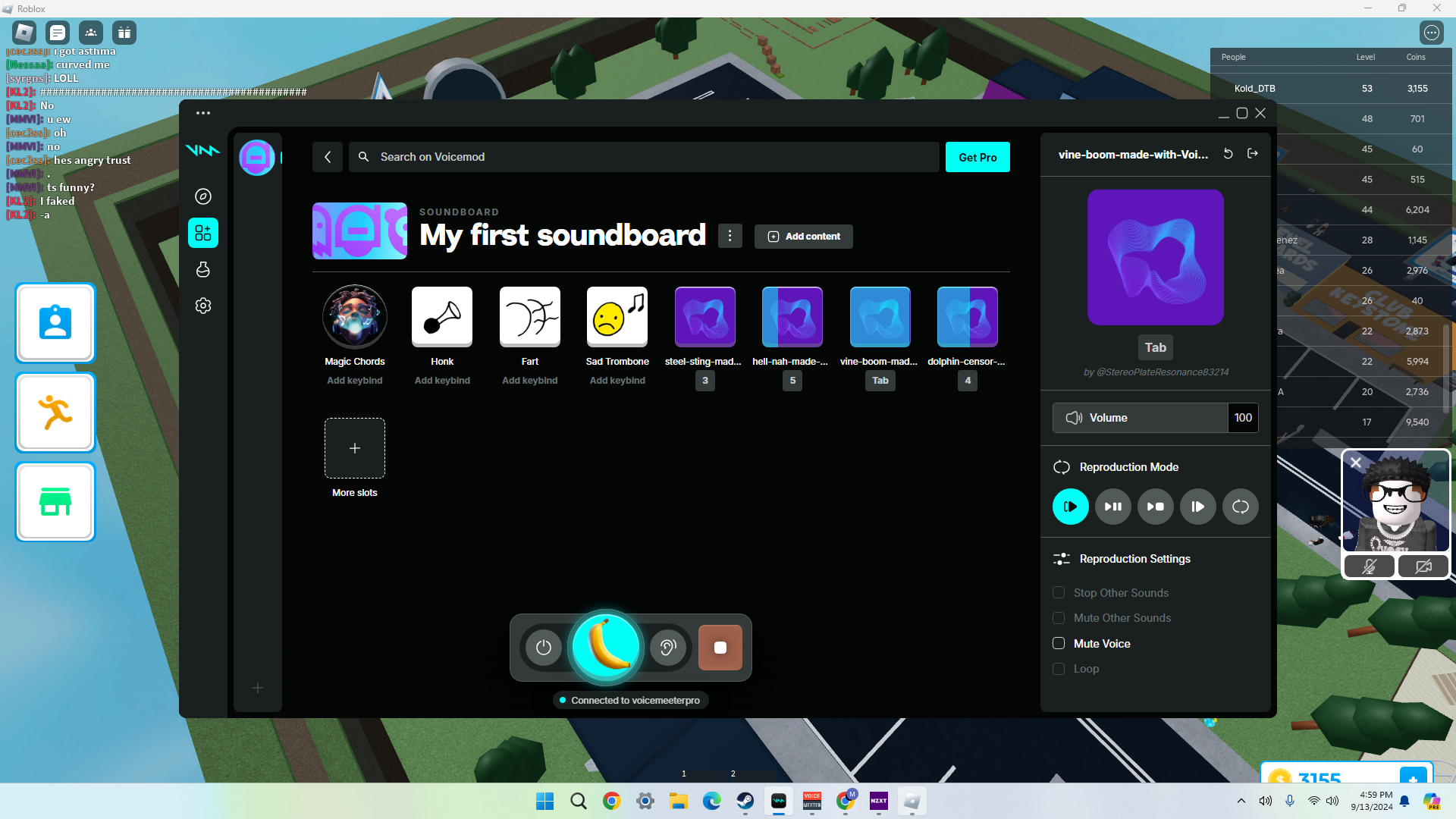Toggle Hear Myself ear button

click(x=668, y=648)
